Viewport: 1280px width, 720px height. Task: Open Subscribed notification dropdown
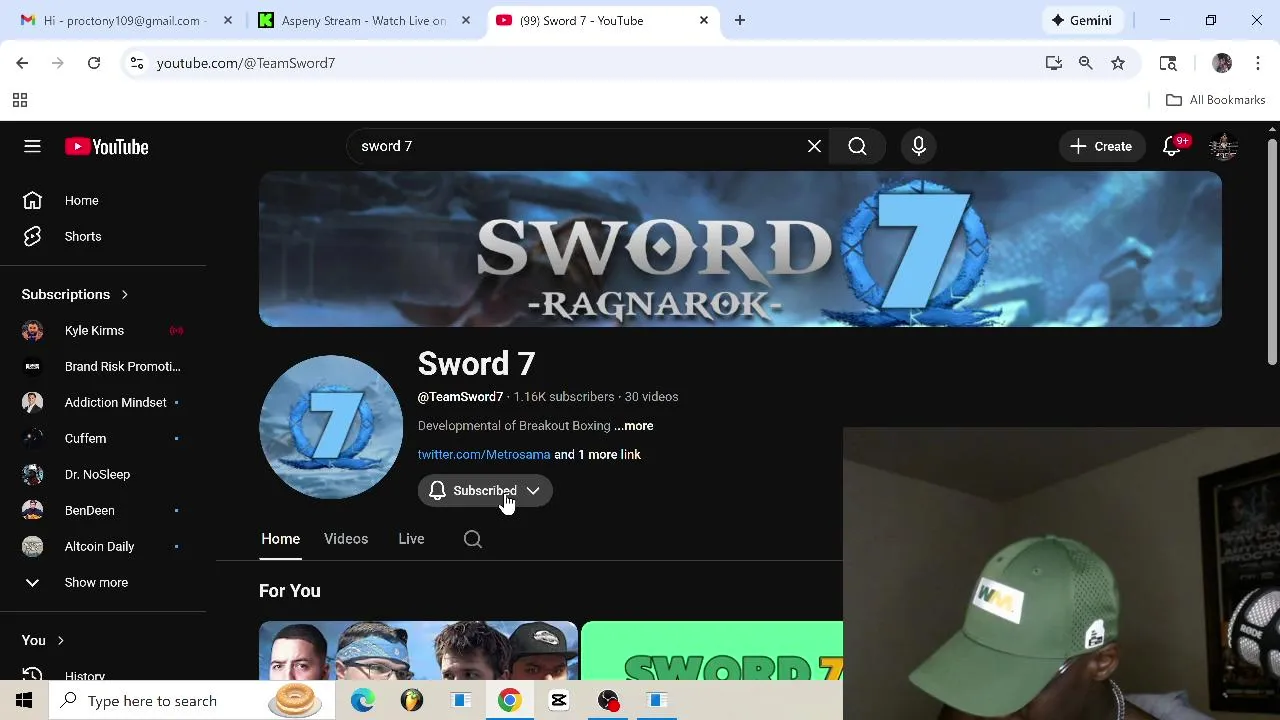click(x=485, y=491)
